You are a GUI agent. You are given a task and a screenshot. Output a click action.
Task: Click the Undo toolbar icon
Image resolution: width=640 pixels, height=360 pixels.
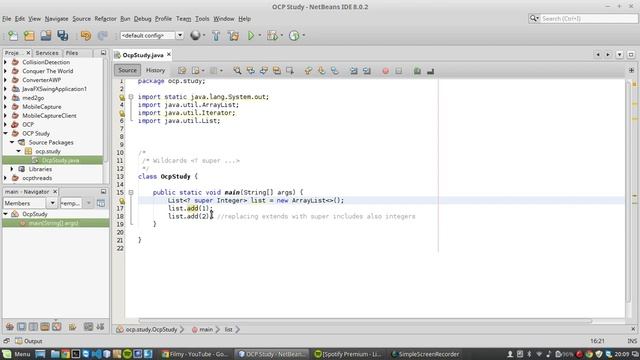pyautogui.click(x=86, y=36)
